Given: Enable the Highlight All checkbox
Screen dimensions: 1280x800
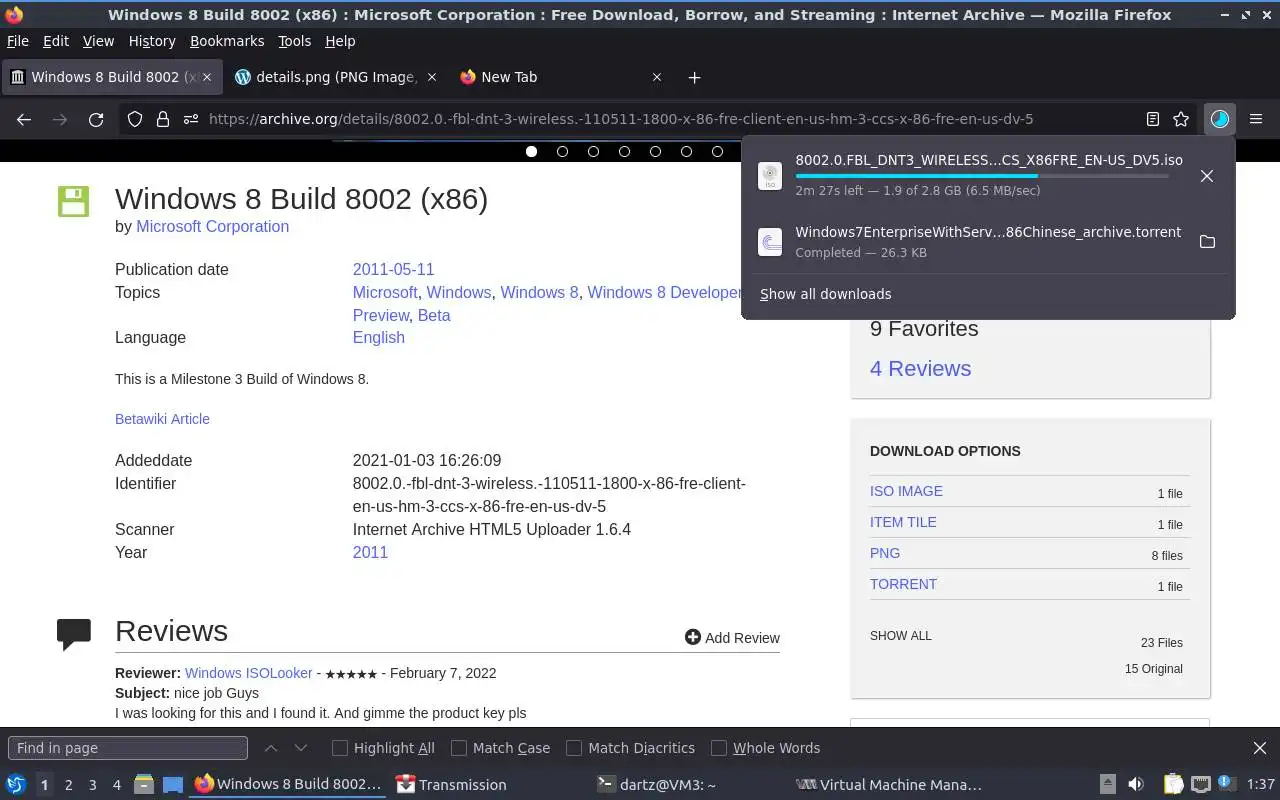Looking at the screenshot, I should click(x=339, y=748).
